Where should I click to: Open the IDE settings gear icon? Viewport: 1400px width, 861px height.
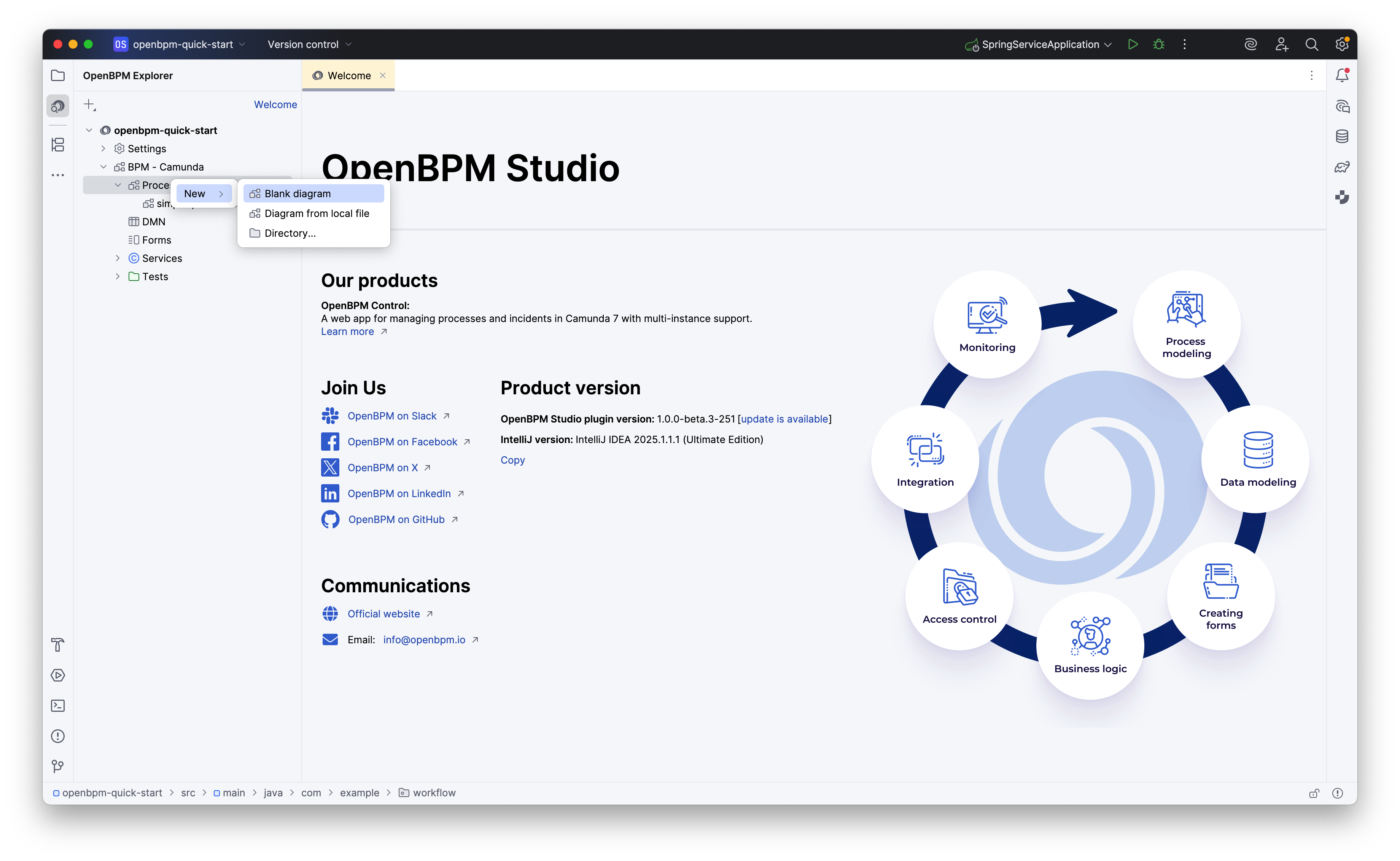[x=1342, y=45]
